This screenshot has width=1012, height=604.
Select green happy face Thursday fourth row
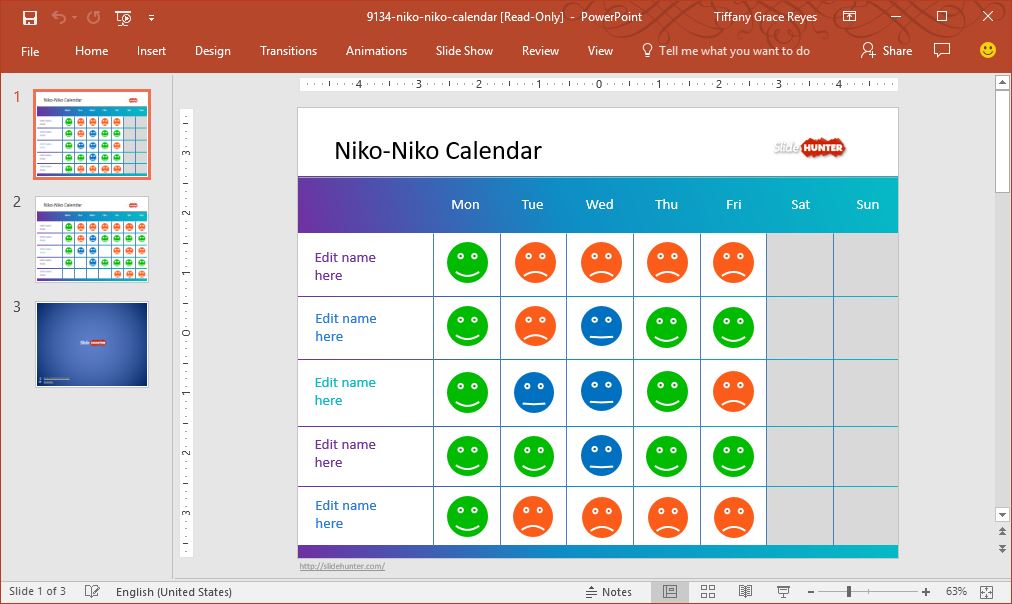point(667,456)
